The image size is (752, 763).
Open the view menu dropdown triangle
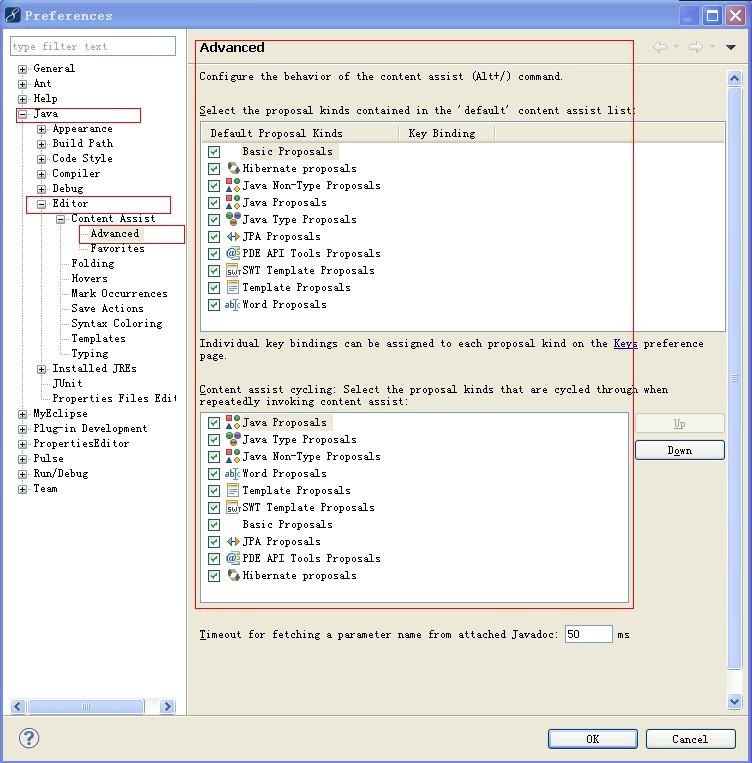click(x=731, y=47)
